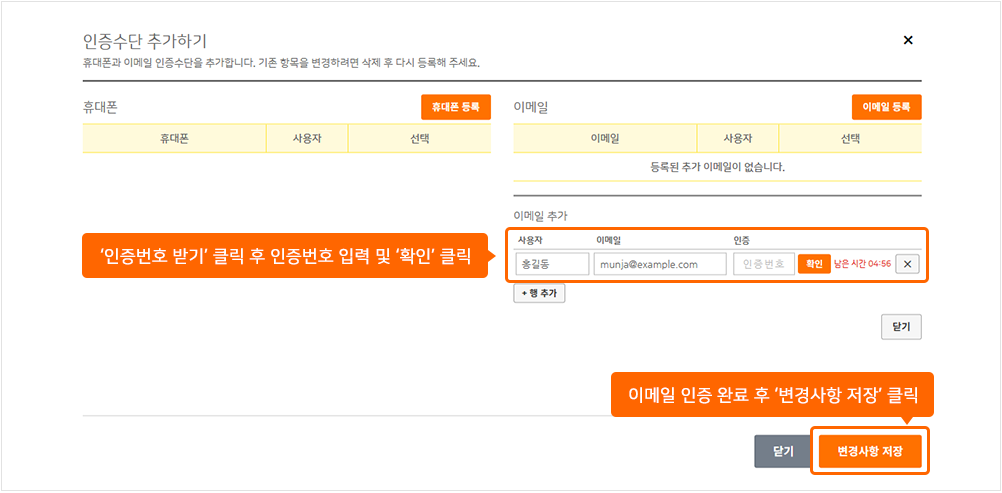The image size is (1002, 493).
Task: Click the 선택 header in email table
Action: click(851, 139)
